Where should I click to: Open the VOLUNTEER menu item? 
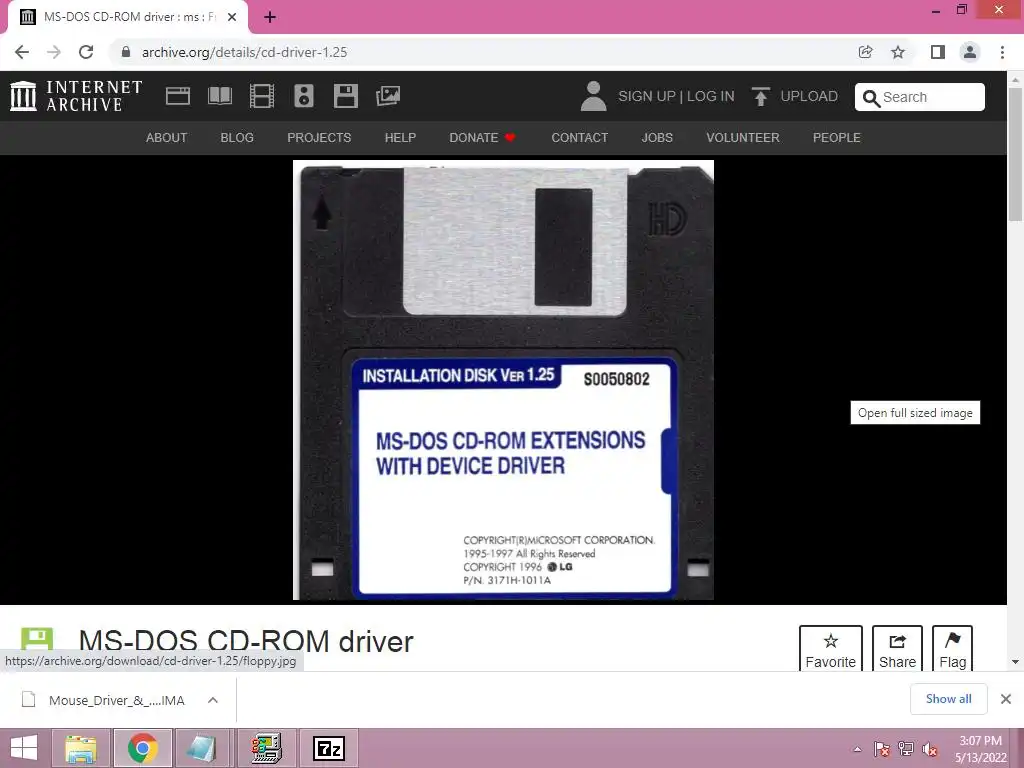tap(743, 138)
